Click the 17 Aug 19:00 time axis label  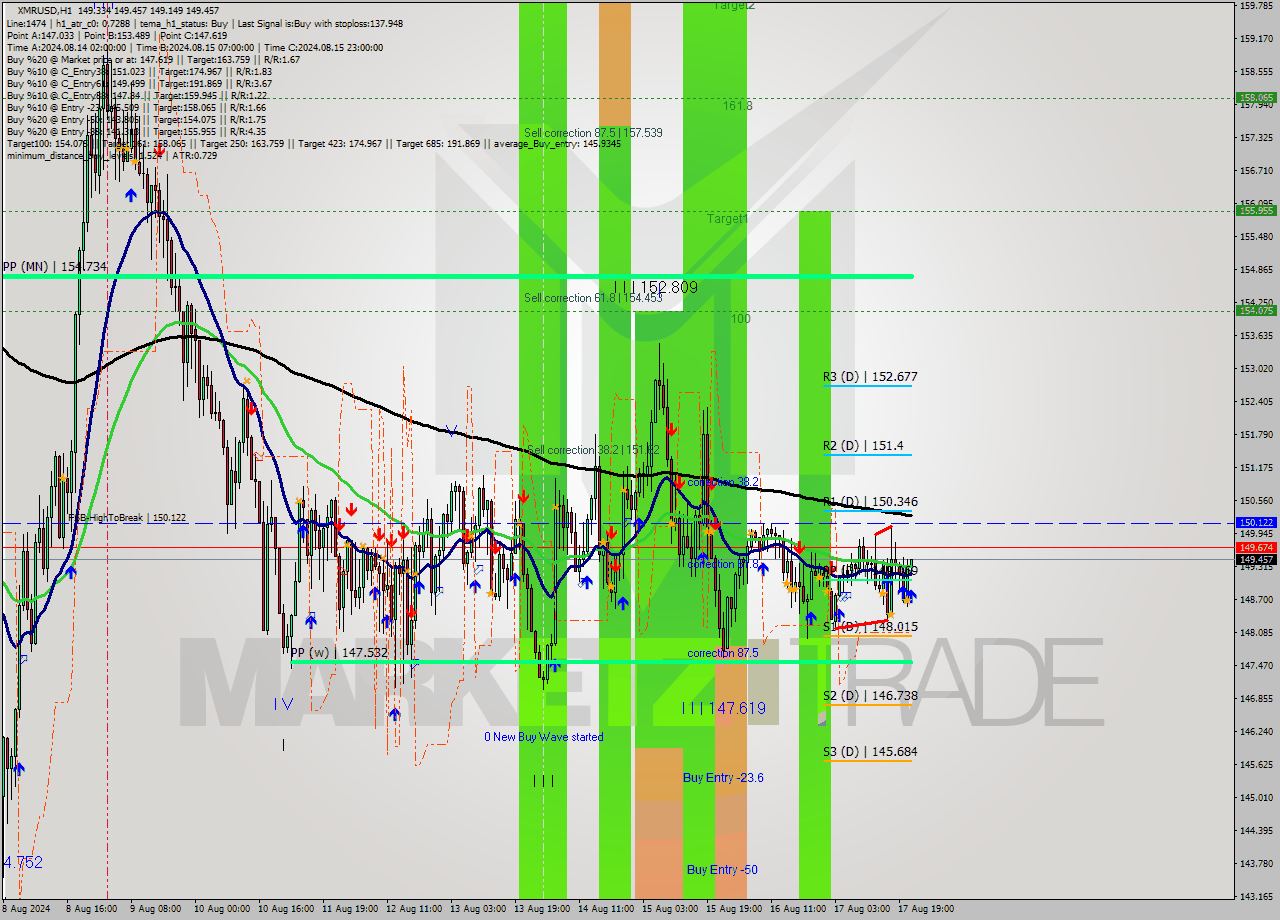(925, 909)
